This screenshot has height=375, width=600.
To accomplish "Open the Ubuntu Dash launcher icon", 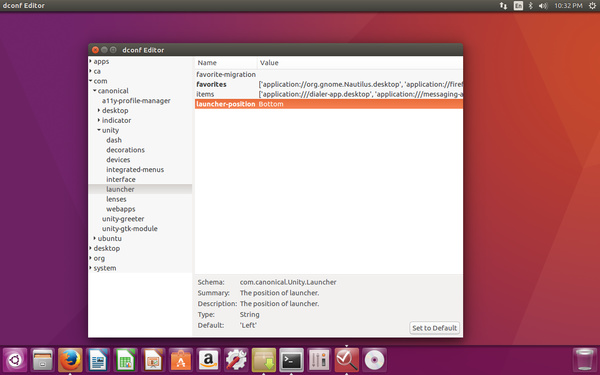I will point(15,360).
